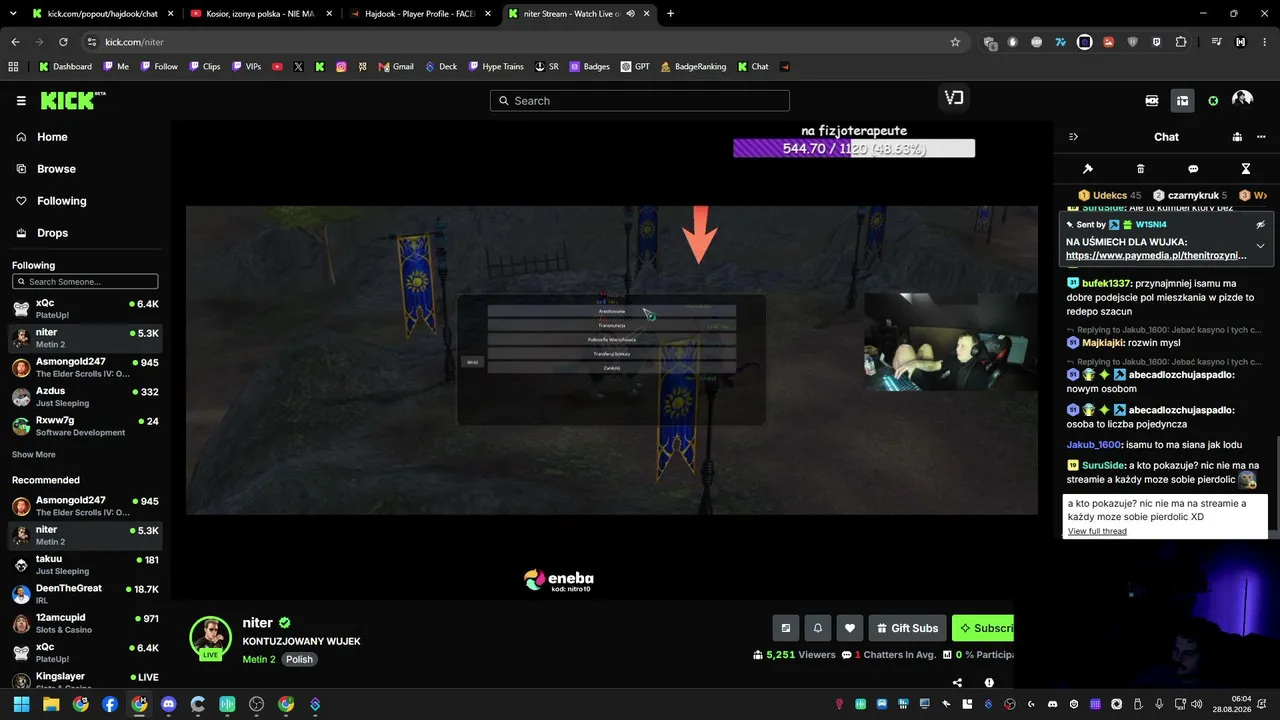Share the stream via share icon

point(957,683)
